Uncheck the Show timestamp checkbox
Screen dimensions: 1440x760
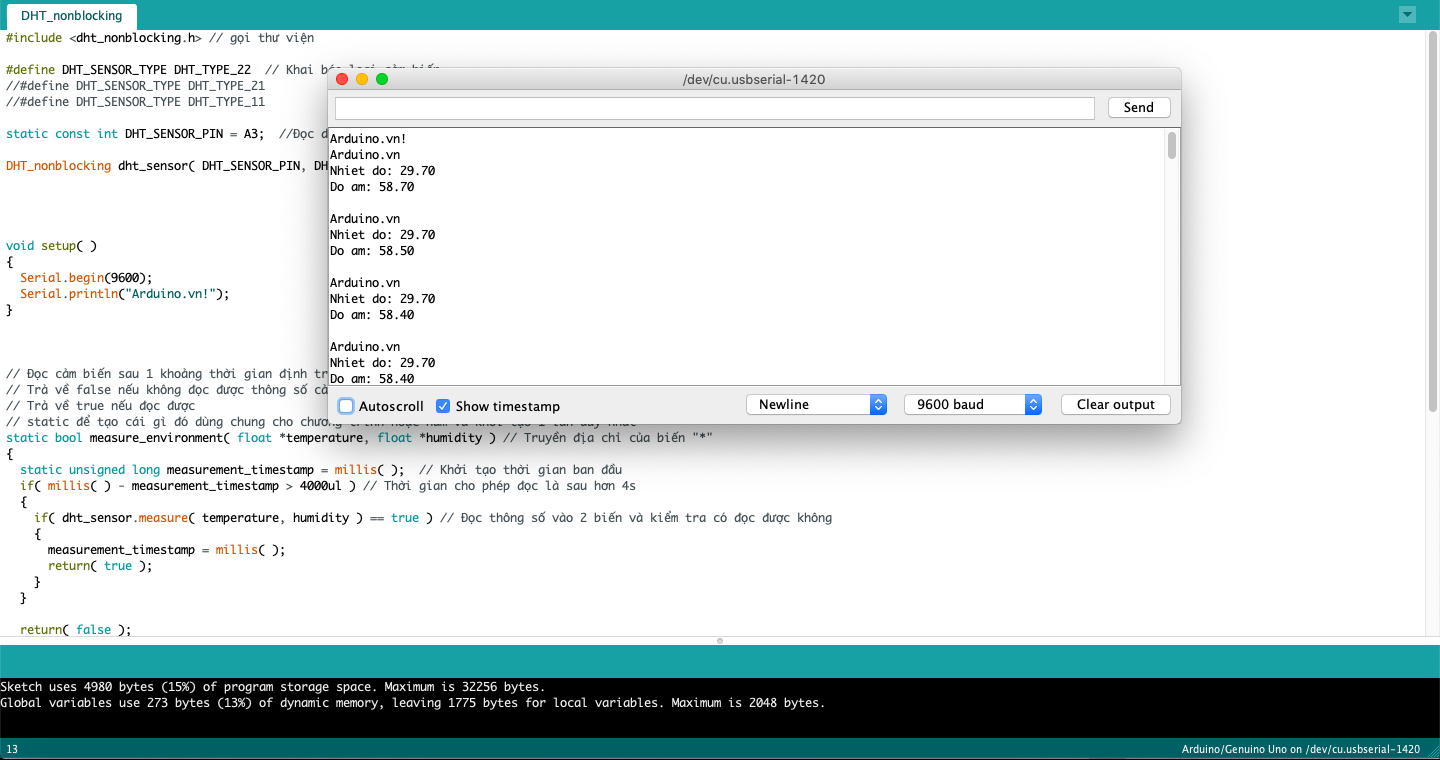pos(443,406)
